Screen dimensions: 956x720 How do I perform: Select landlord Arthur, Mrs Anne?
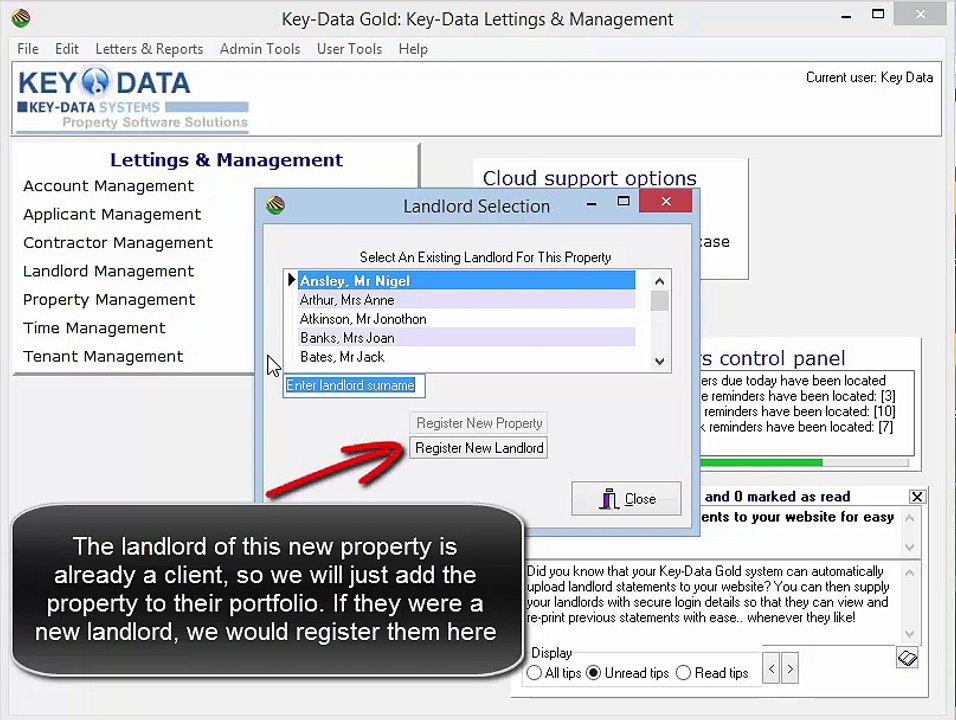pyautogui.click(x=466, y=300)
